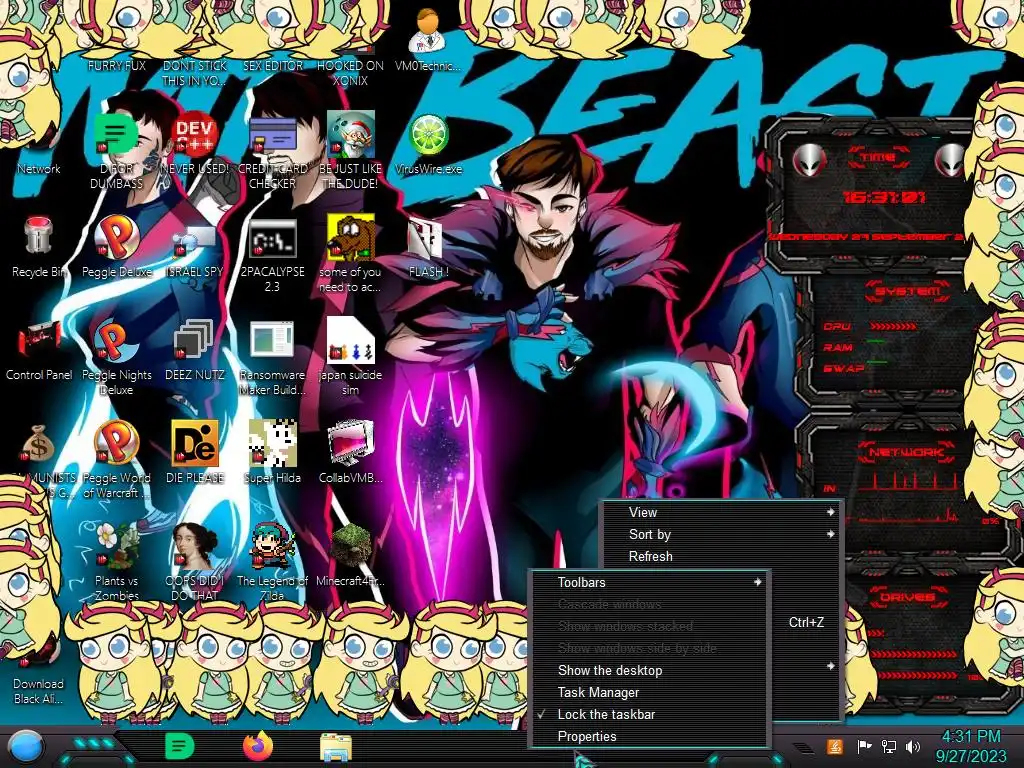Open the green notes app on taskbar
1024x768 pixels.
pyautogui.click(x=179, y=746)
